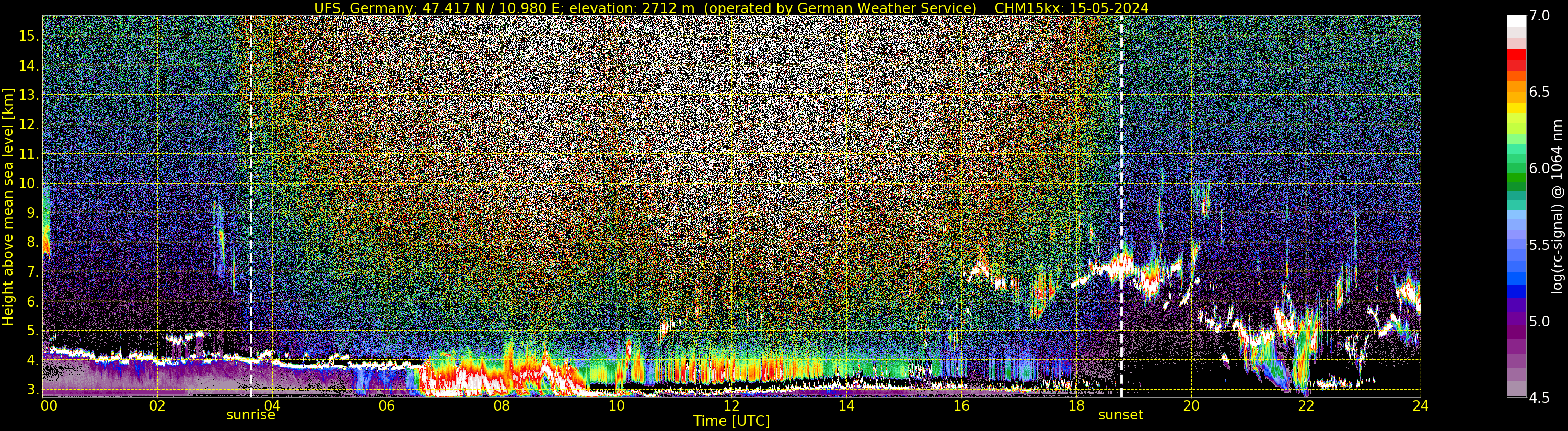Viewport: 1568px width, 431px height.
Task: Click the x-axis tick label '06'
Action: [387, 406]
